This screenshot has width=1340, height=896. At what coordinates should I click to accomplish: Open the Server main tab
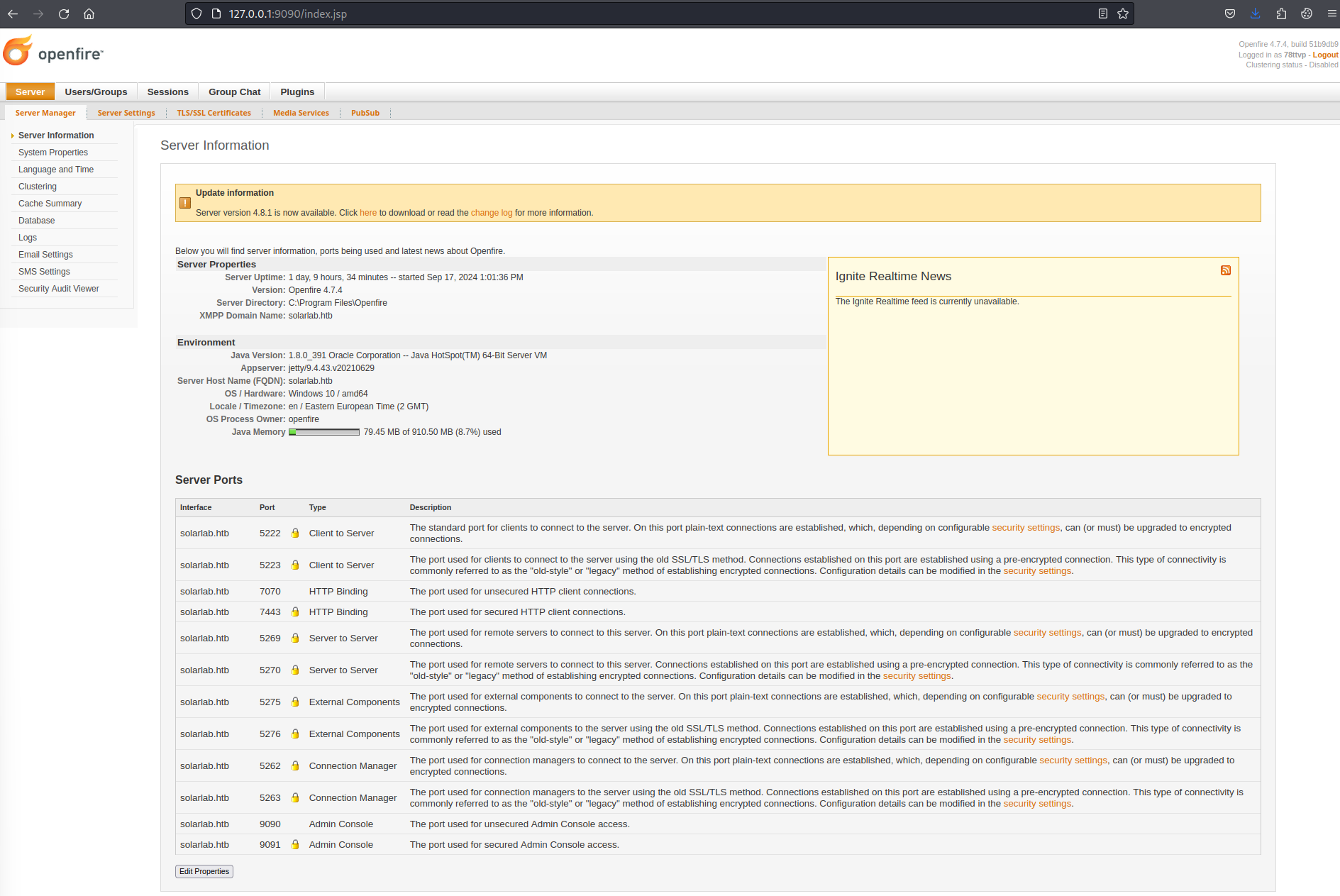tap(30, 92)
